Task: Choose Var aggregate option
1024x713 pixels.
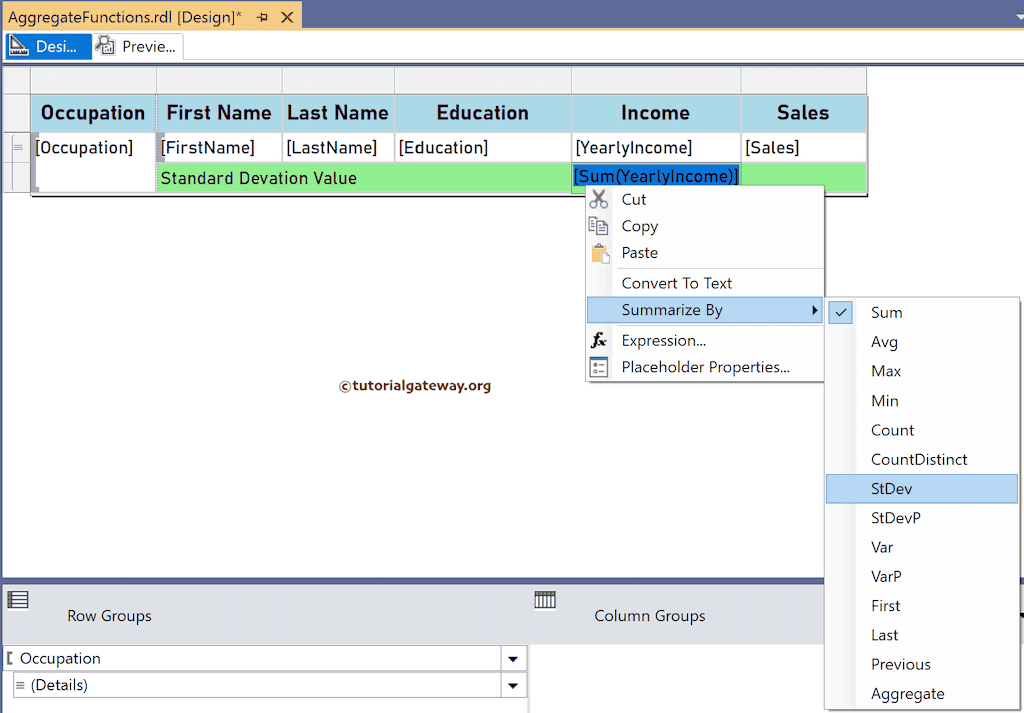Action: [x=921, y=547]
